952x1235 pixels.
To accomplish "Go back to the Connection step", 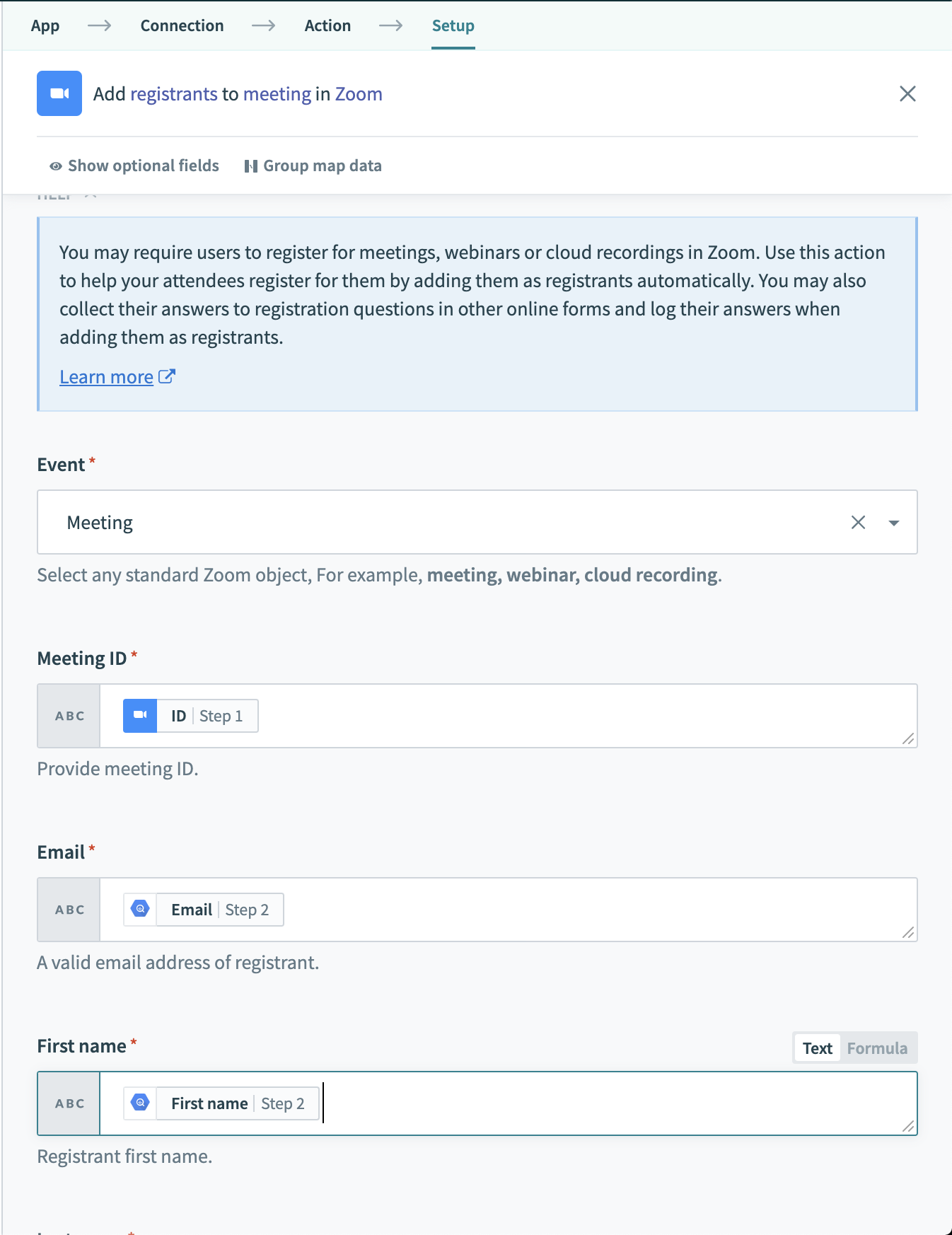I will pos(182,25).
